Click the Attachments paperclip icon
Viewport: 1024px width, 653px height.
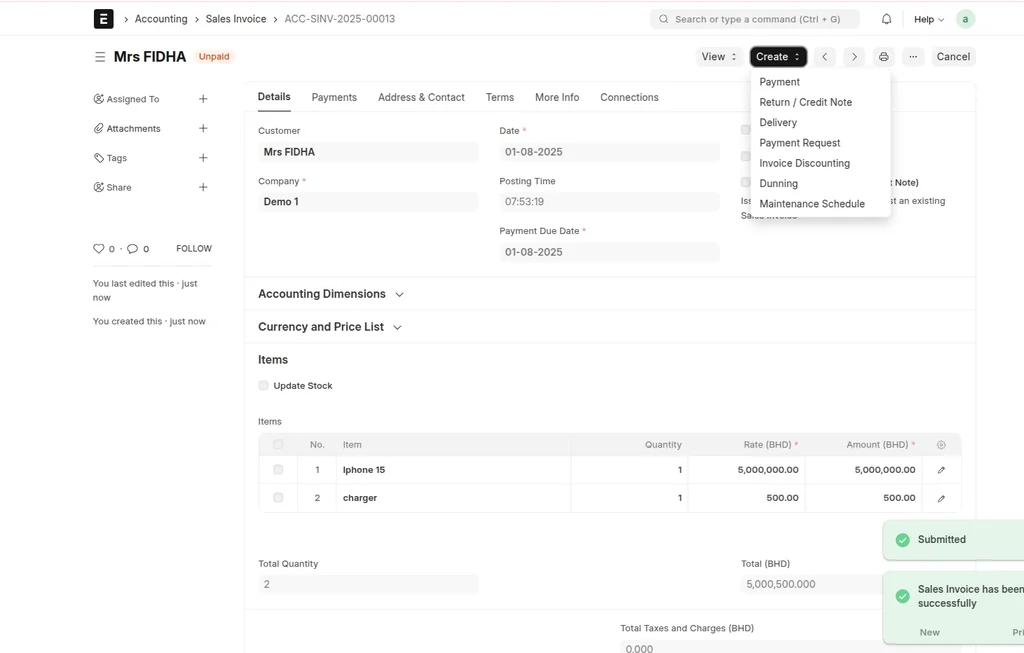pos(99,128)
